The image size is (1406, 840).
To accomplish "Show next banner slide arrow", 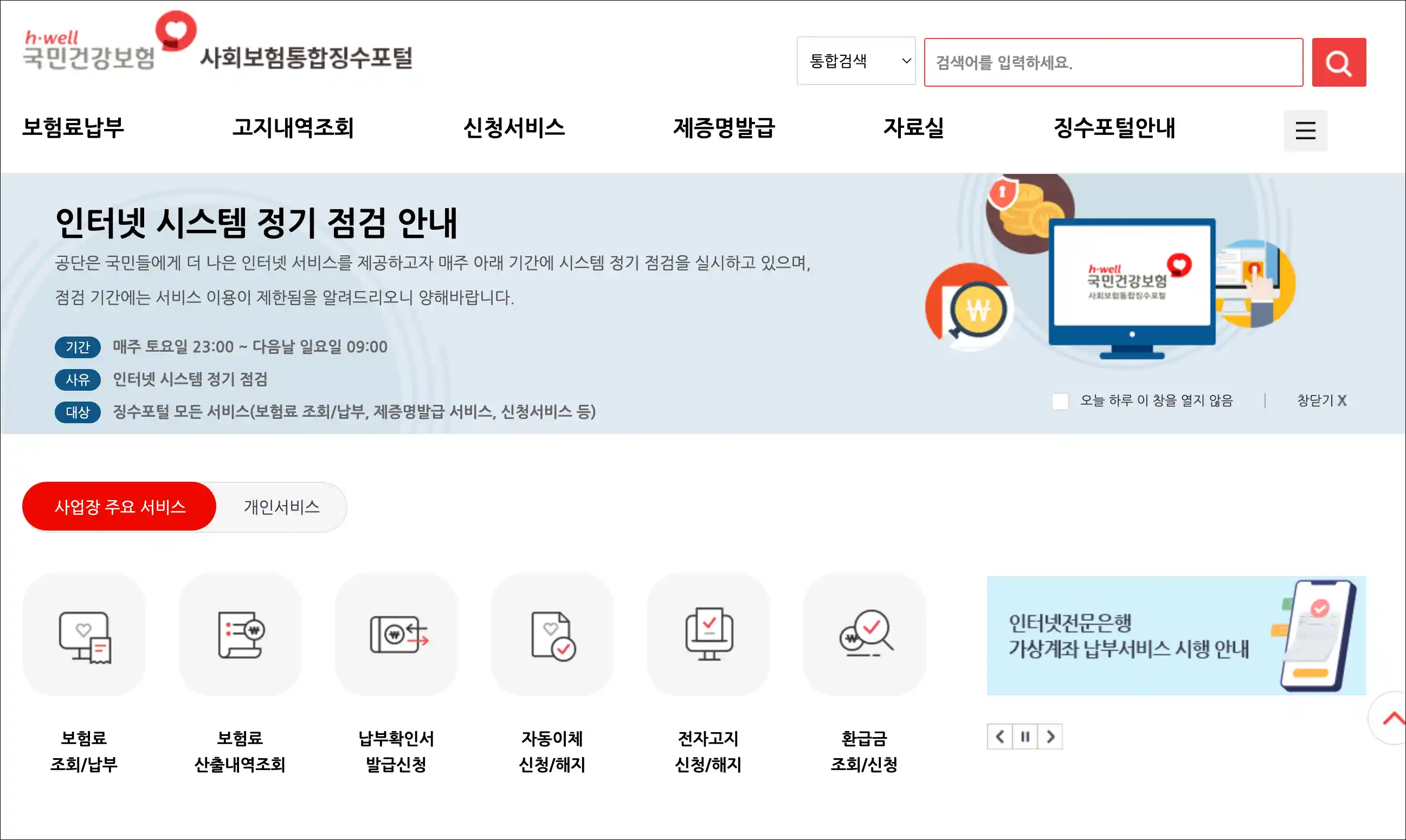I will coord(1050,736).
